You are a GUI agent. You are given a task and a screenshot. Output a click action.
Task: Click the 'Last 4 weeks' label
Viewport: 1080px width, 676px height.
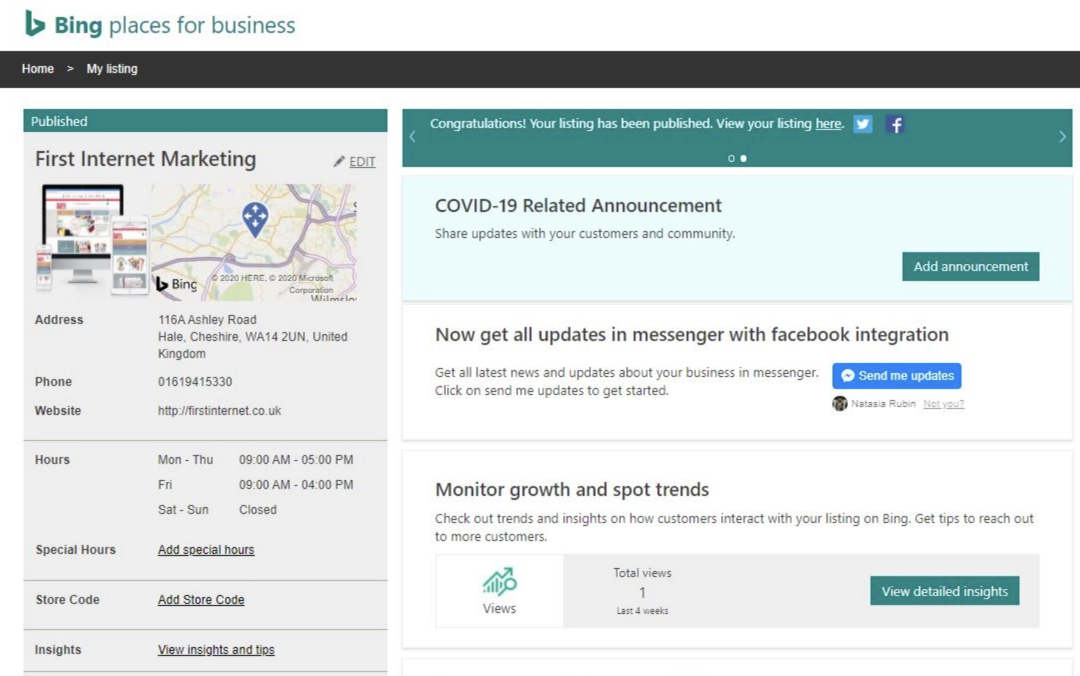coord(643,611)
